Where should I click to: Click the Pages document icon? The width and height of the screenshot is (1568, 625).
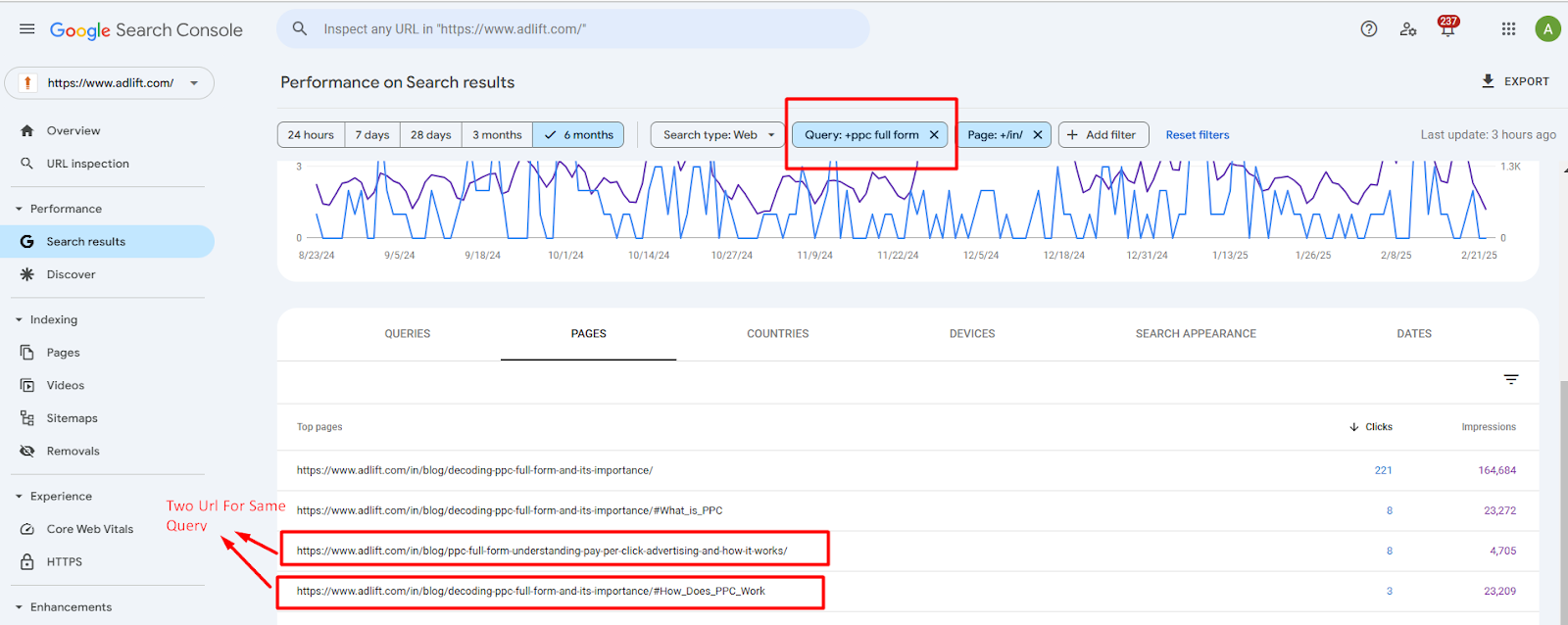26,353
